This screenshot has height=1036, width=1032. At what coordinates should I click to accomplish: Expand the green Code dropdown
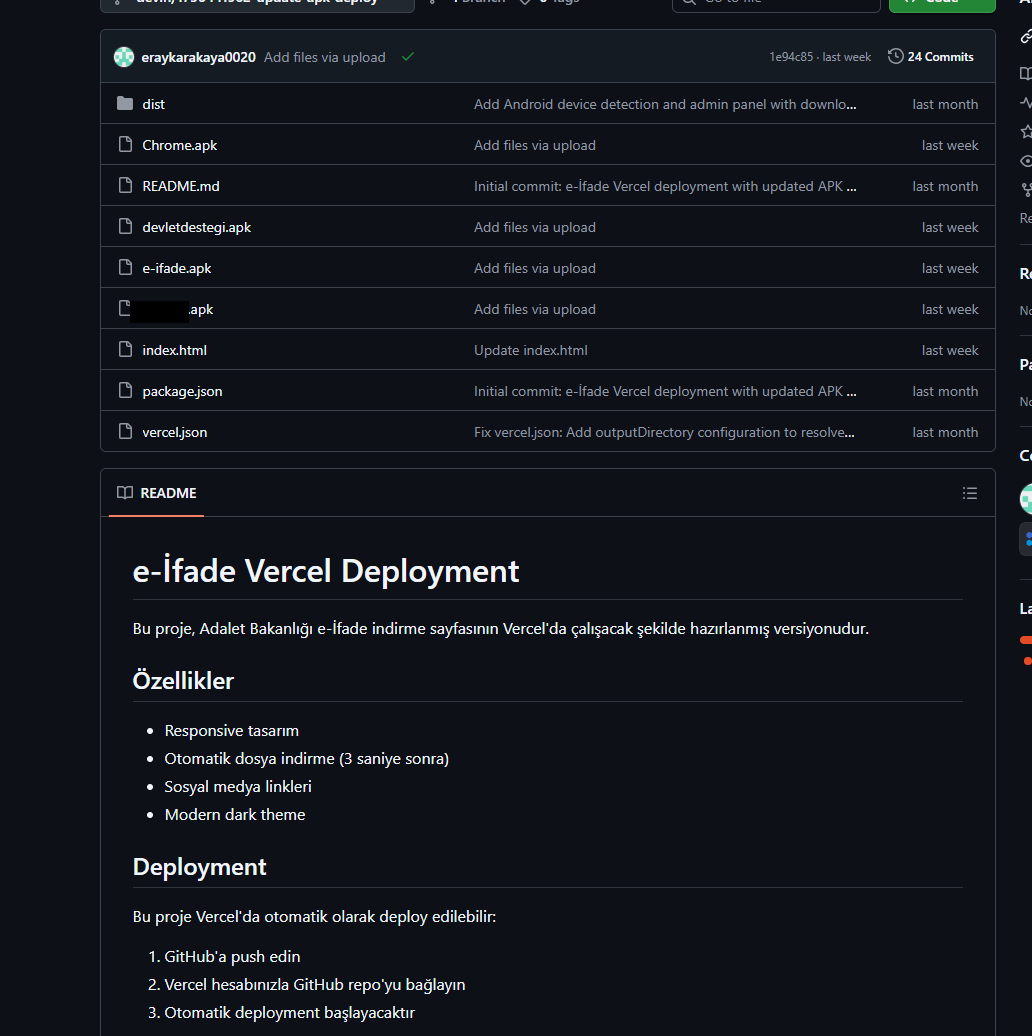(941, 3)
